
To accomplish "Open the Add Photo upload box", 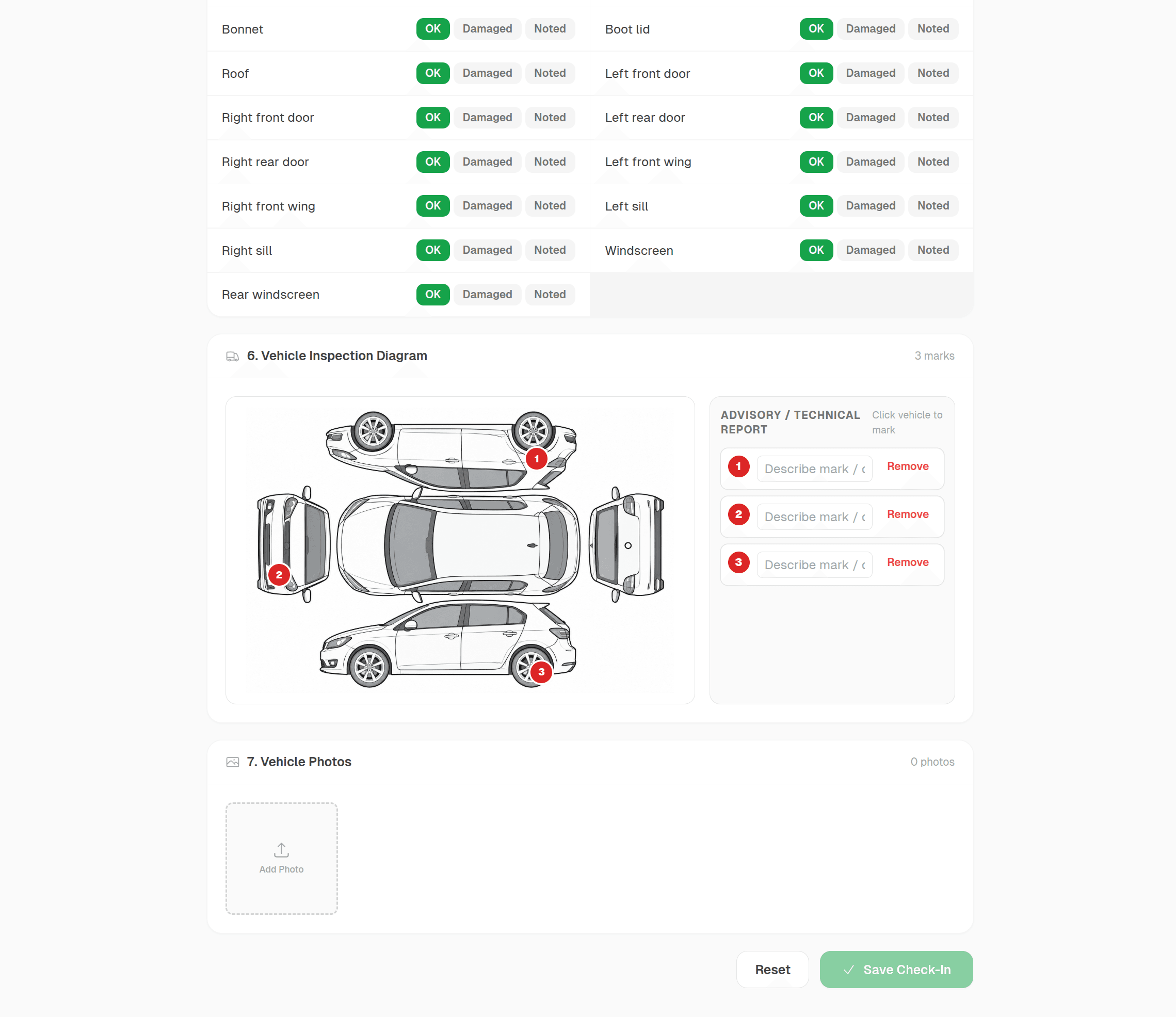I will 282,858.
